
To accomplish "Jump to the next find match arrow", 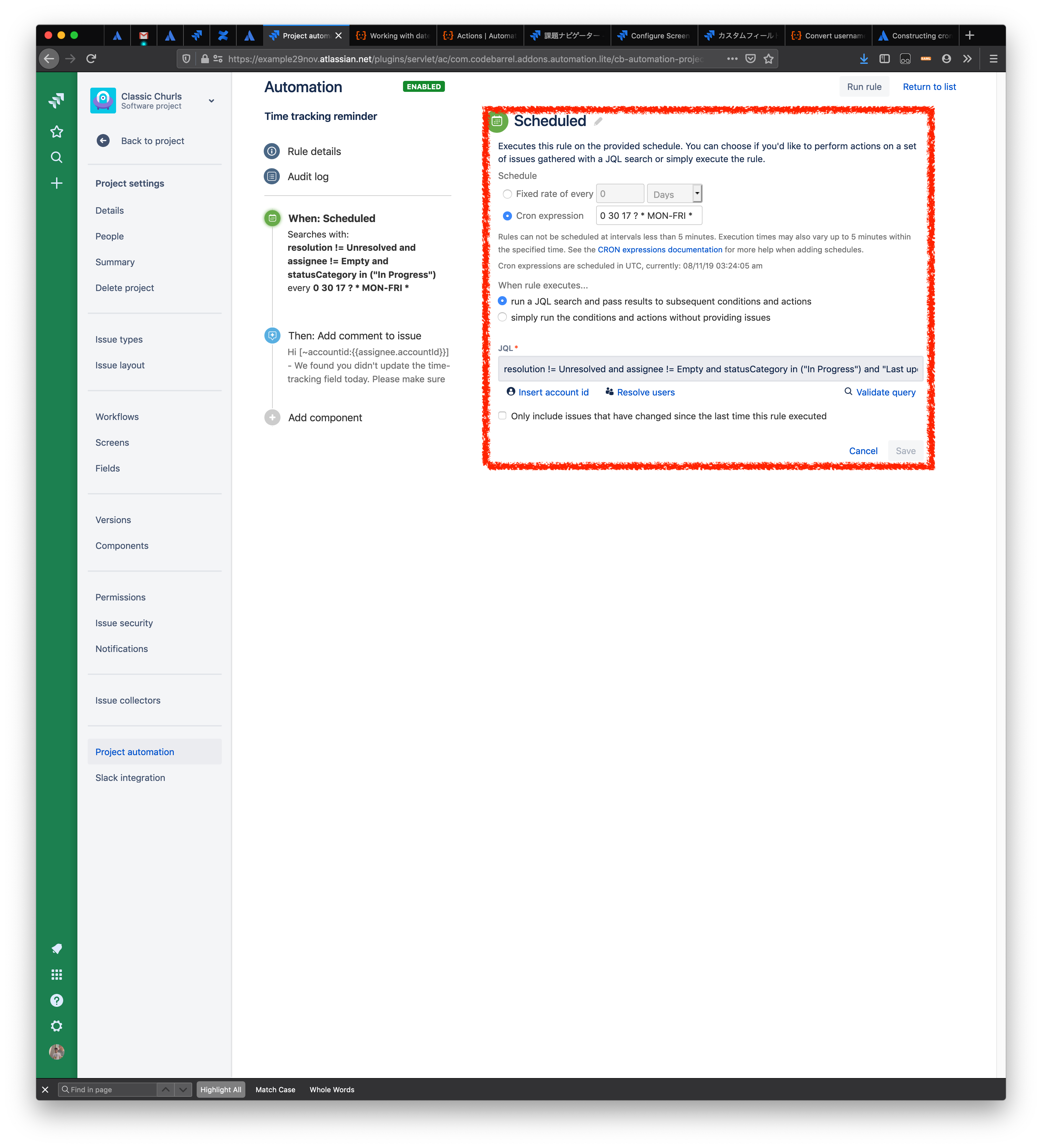I will click(183, 1089).
